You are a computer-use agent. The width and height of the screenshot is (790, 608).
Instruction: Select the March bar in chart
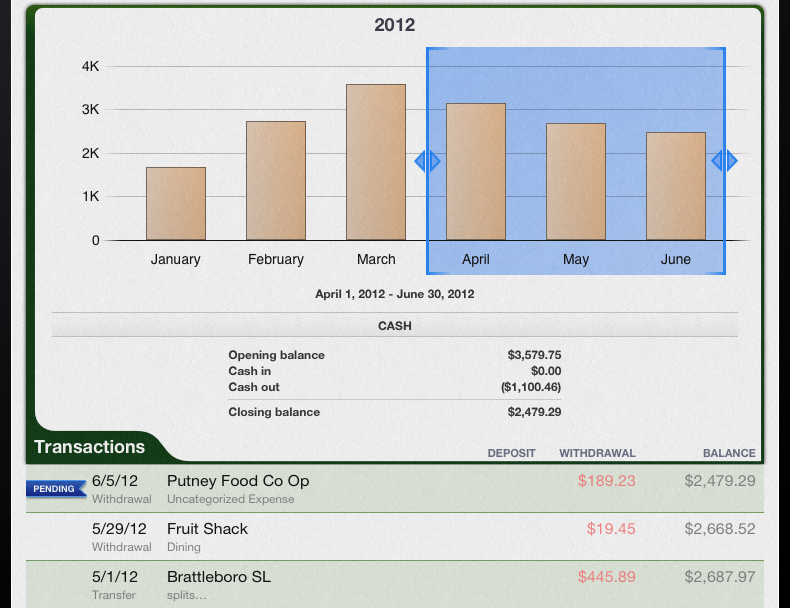click(x=376, y=162)
